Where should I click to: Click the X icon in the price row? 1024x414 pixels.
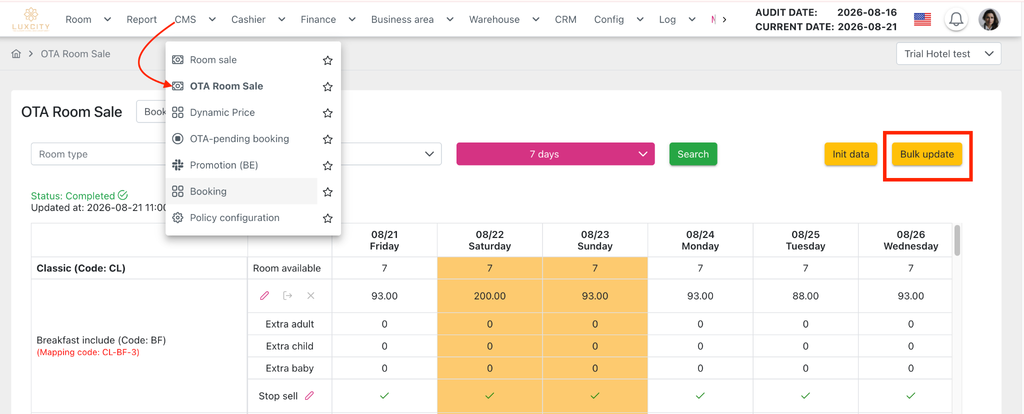coord(311,296)
